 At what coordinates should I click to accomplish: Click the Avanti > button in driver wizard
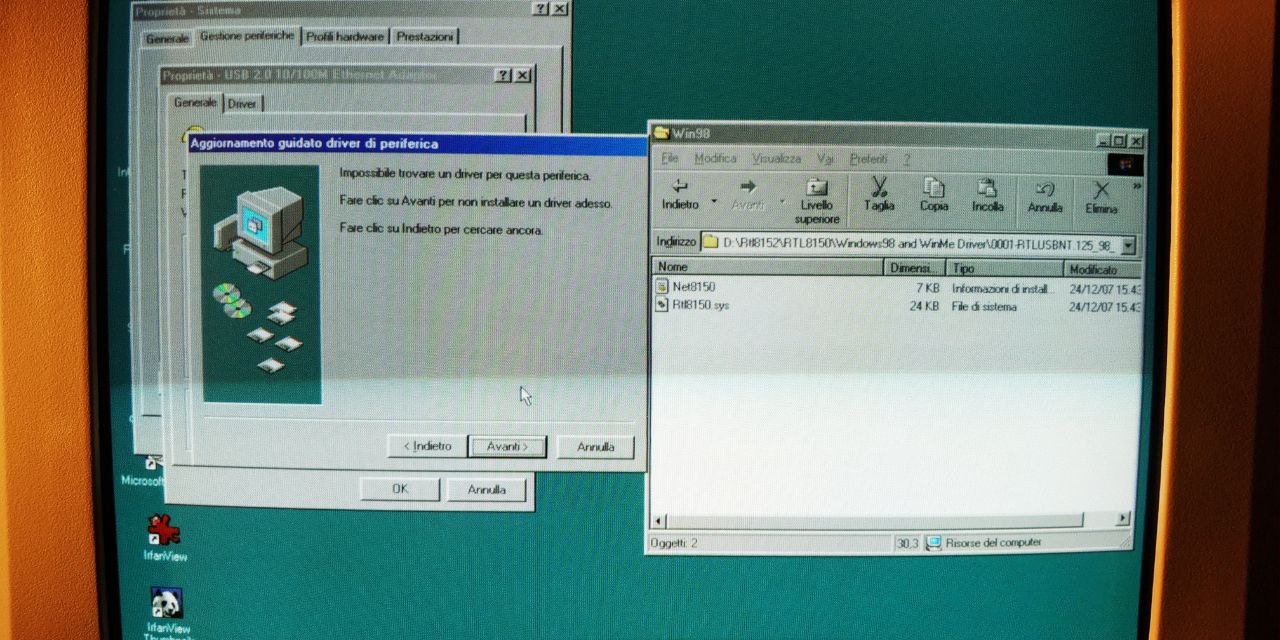click(508, 447)
